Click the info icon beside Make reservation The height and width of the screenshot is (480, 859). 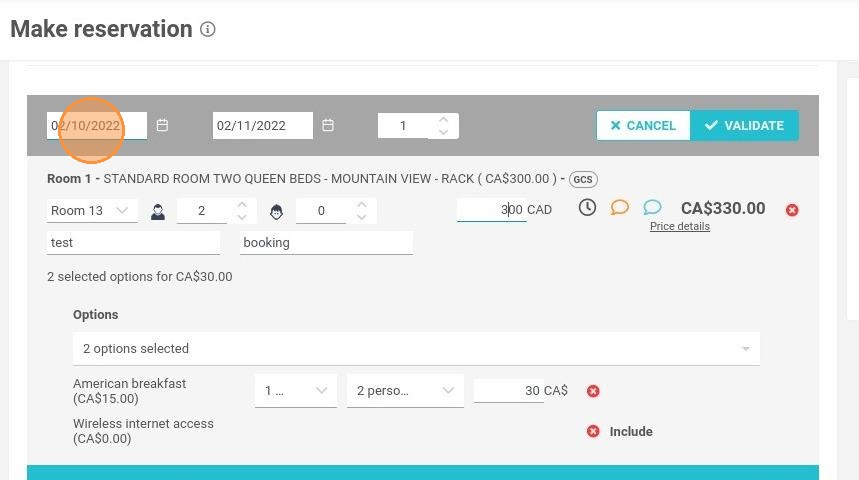pos(208,29)
